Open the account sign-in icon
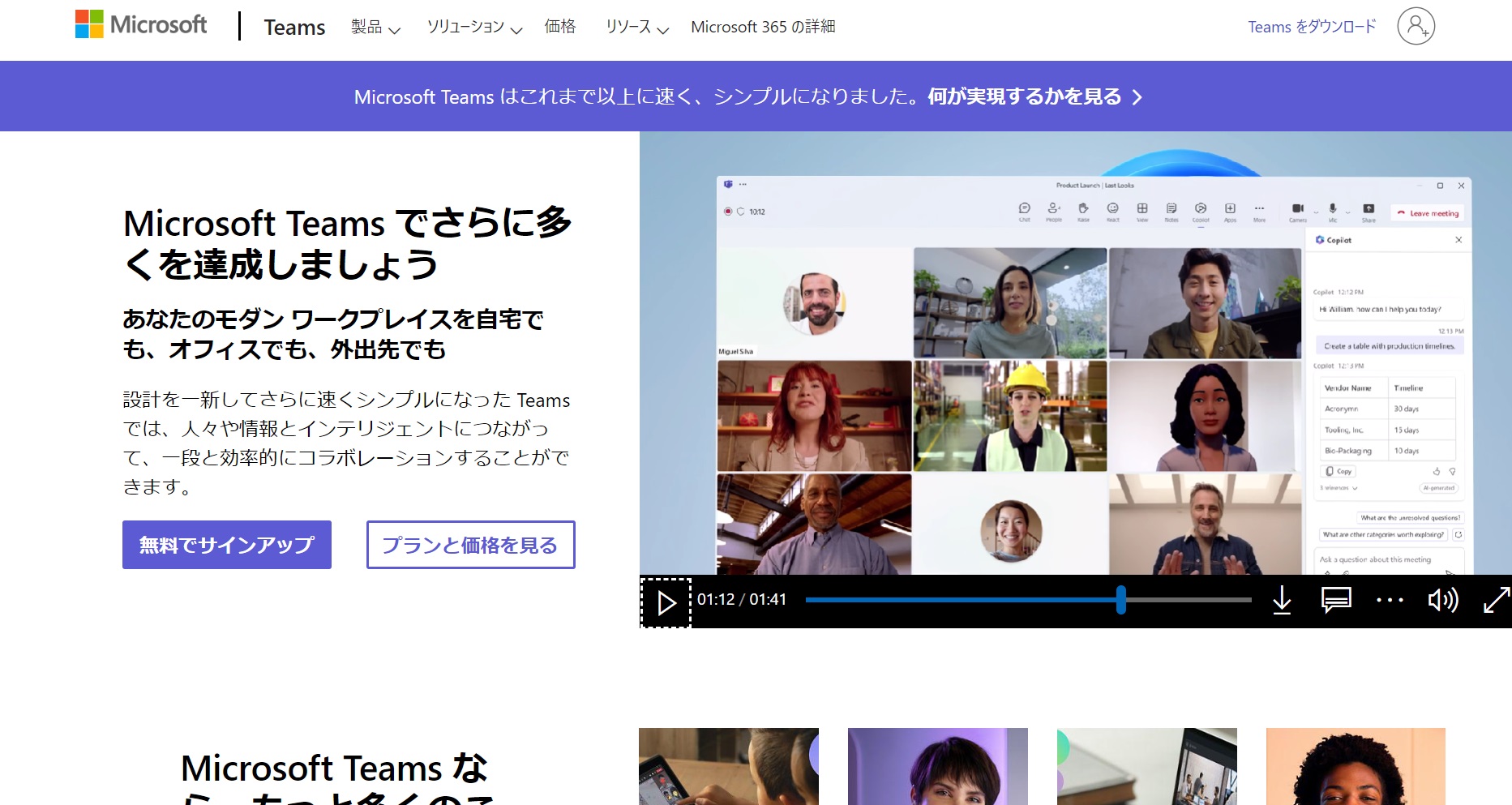Image resolution: width=1512 pixels, height=805 pixels. point(1416,26)
